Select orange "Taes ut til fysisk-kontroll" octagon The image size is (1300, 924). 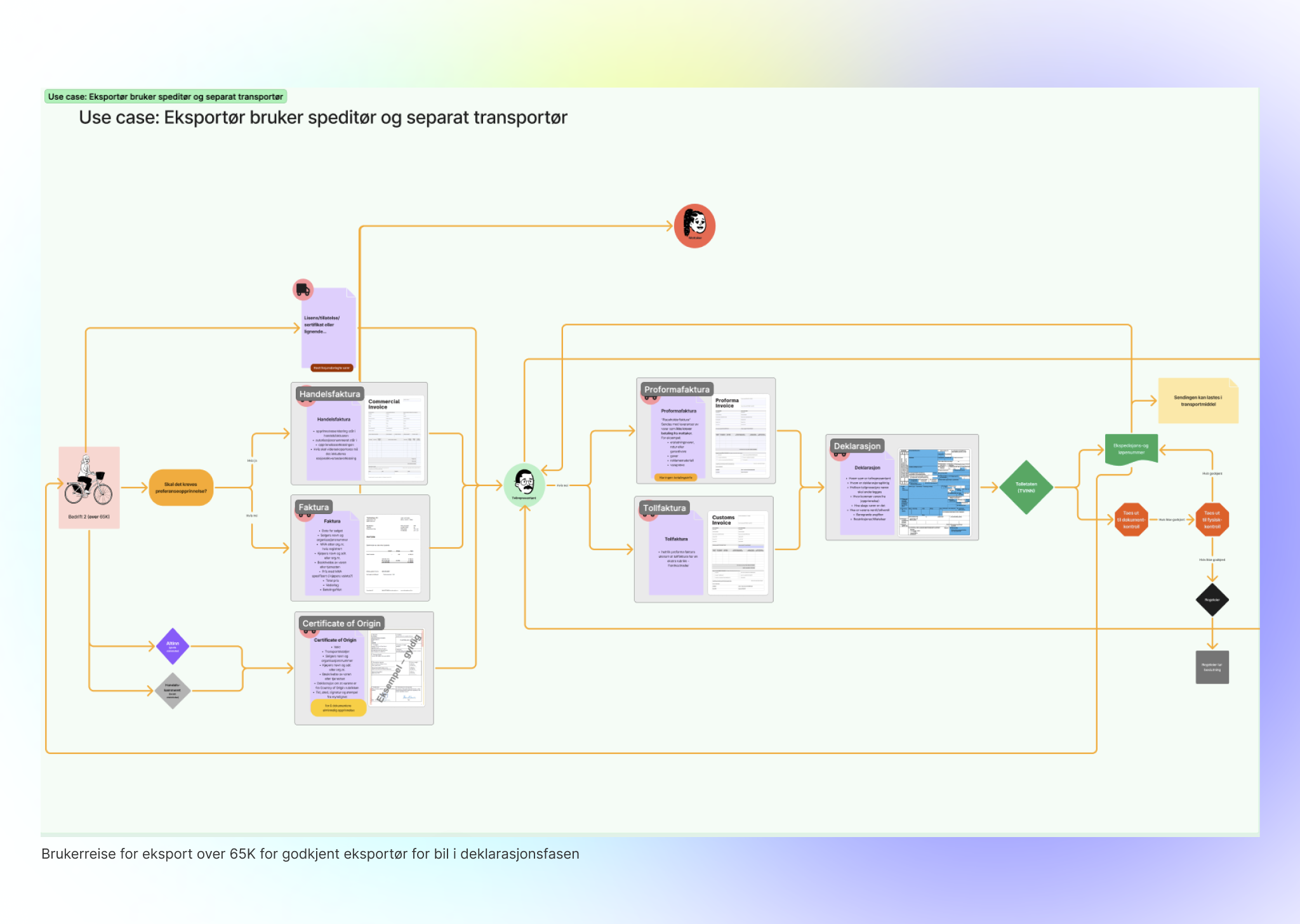(1212, 520)
